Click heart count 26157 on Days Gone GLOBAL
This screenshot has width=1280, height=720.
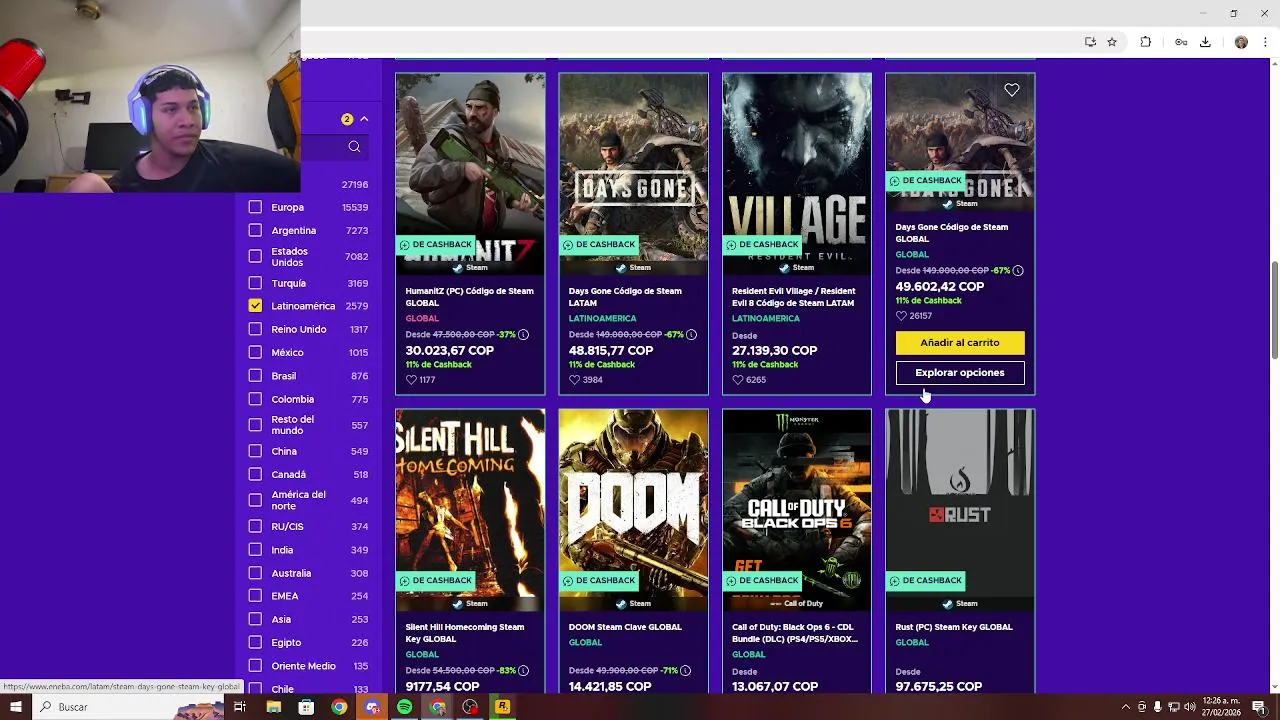914,316
